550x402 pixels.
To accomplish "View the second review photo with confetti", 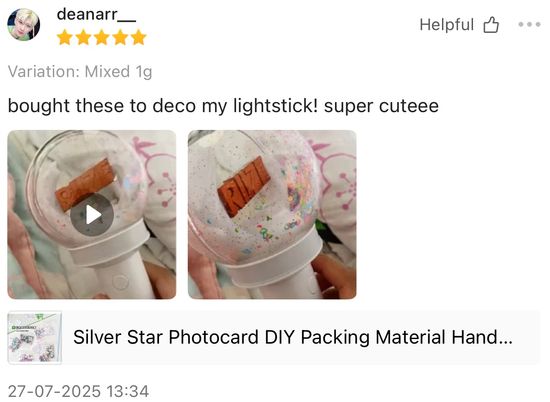I will pyautogui.click(x=272, y=214).
